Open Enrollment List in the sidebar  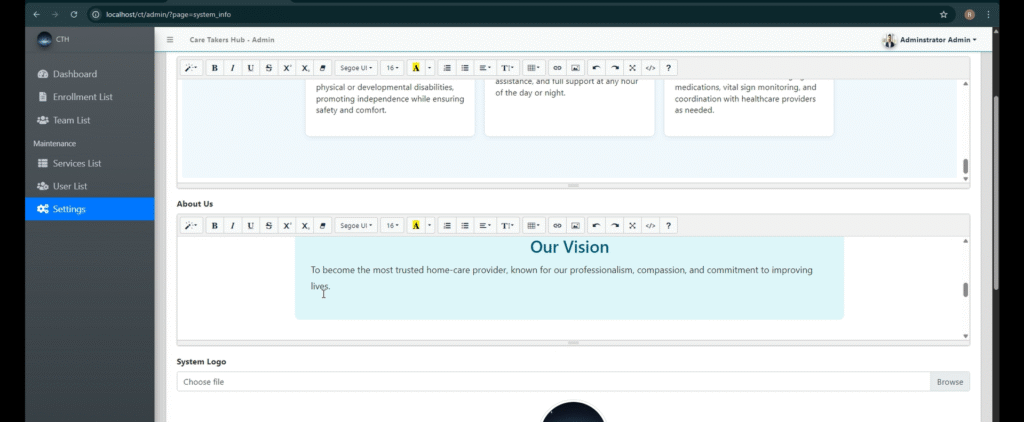point(89,97)
